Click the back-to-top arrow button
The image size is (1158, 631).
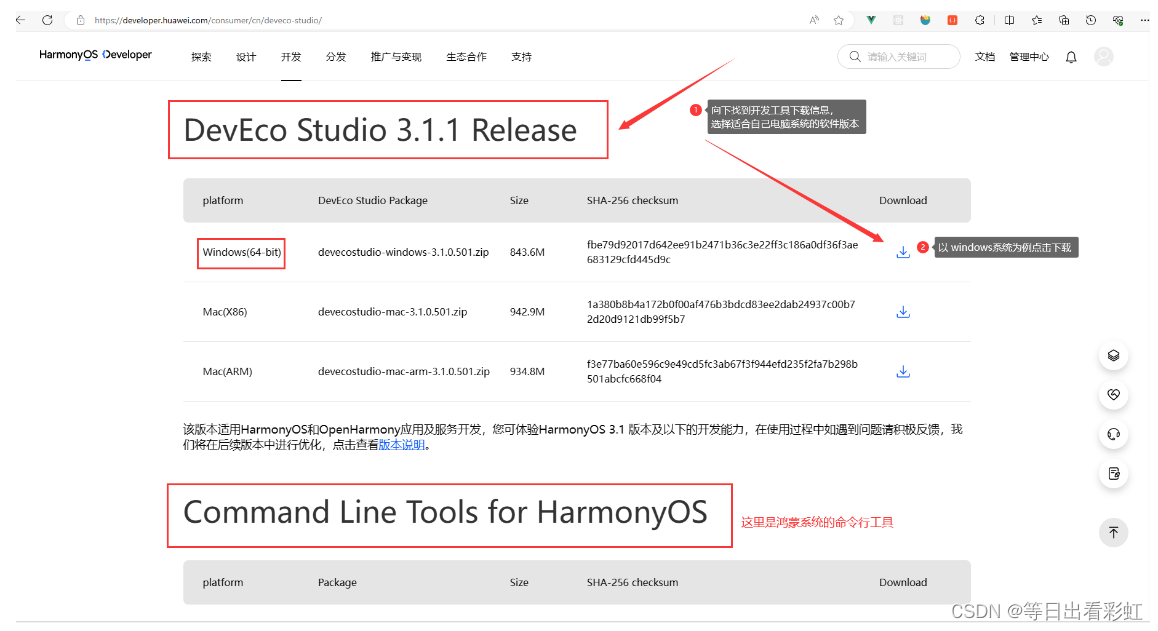1113,532
